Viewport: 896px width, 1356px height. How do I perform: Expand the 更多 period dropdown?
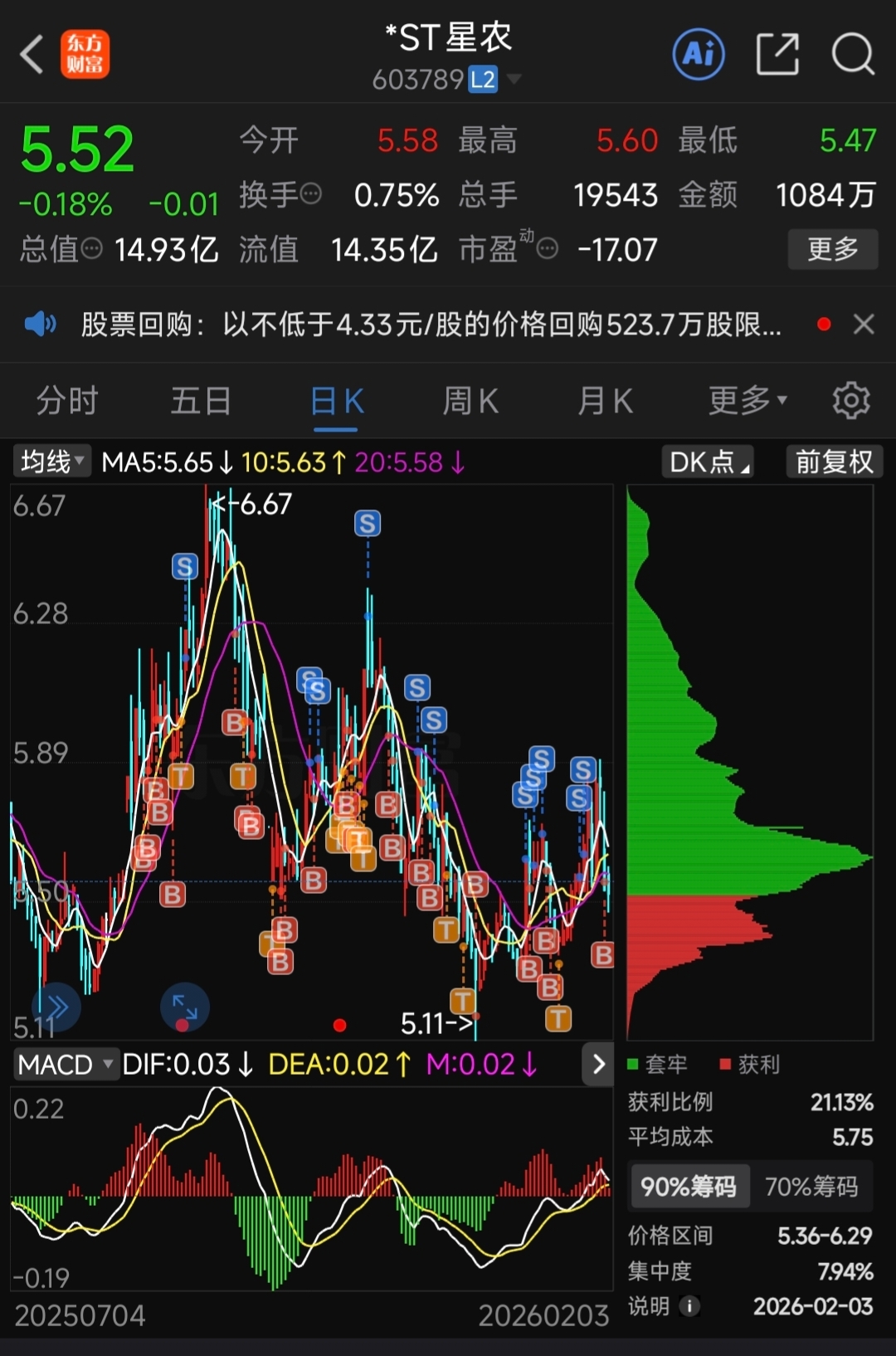point(747,401)
